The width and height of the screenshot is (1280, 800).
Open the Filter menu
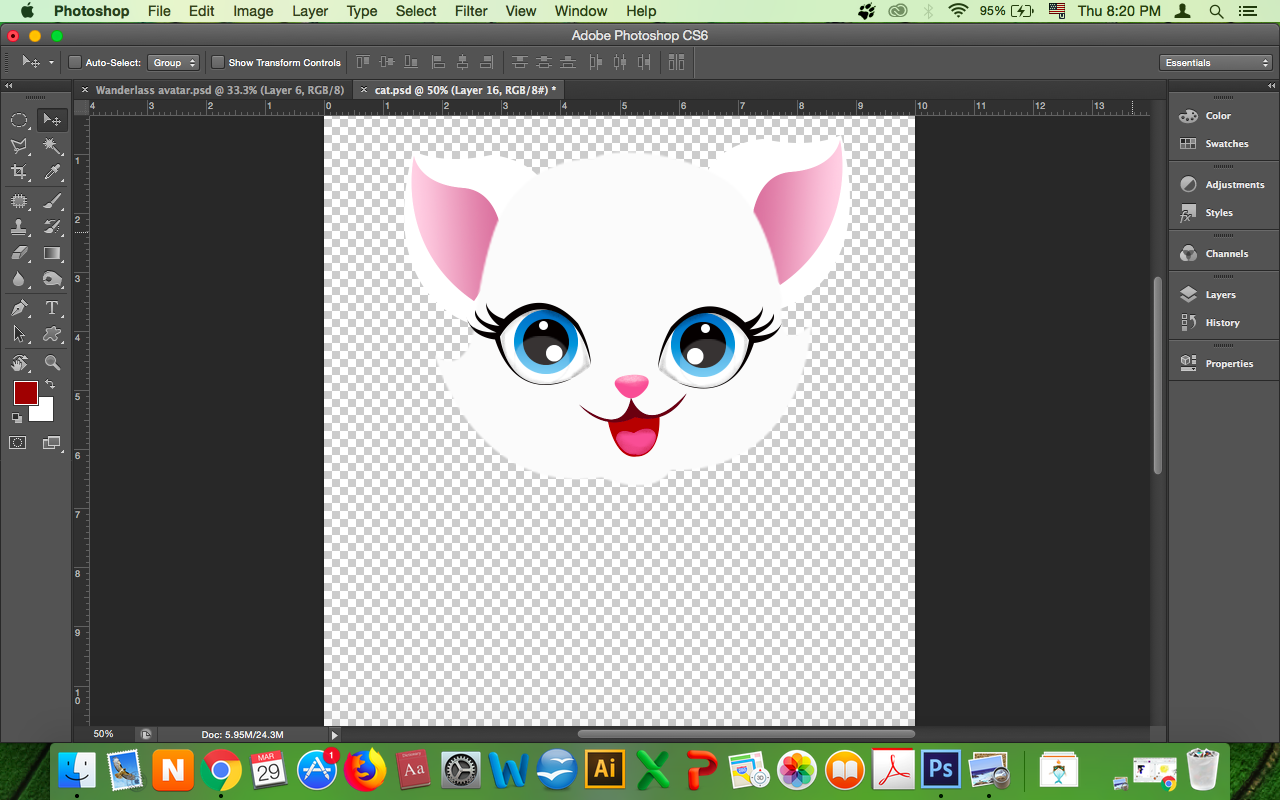[x=471, y=11]
